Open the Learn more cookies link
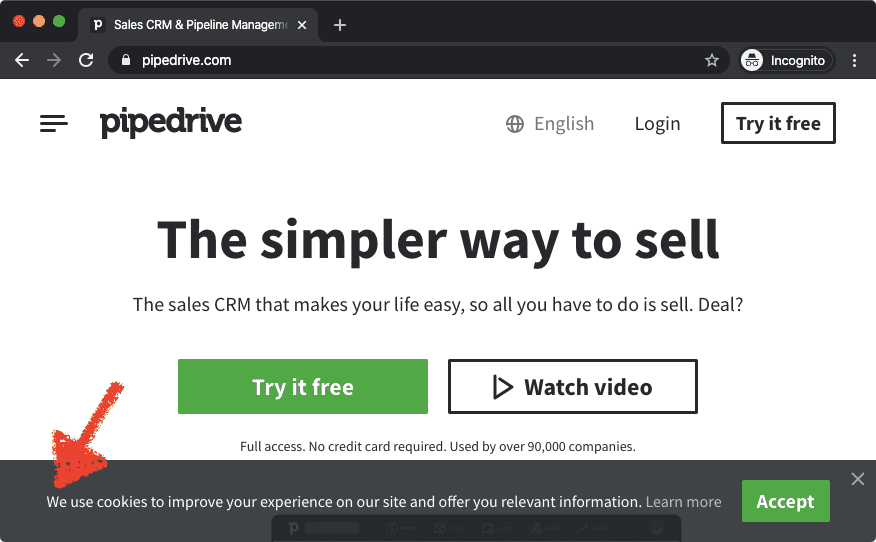The image size is (876, 542). click(x=683, y=502)
